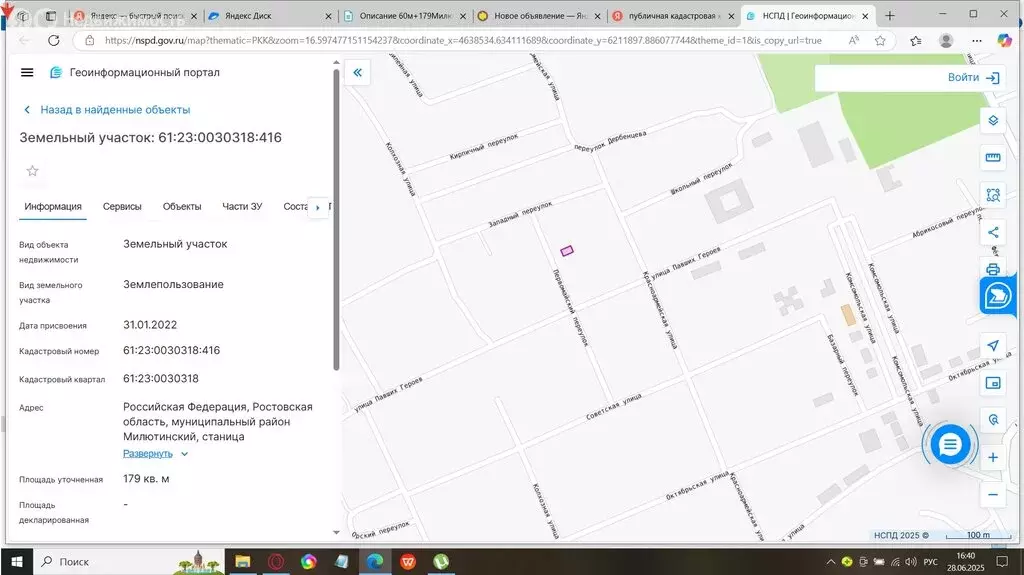Screen dimensions: 1024x575
Task: Switch to the публичная кадастровая browser tab
Action: click(x=675, y=16)
